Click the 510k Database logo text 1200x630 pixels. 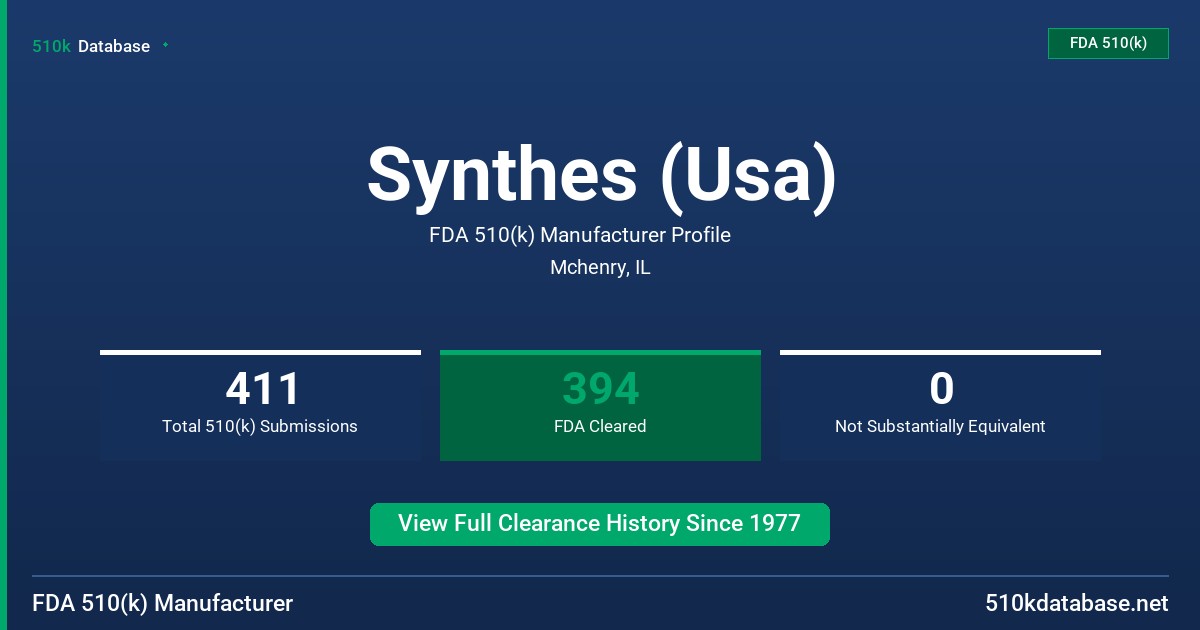click(x=91, y=46)
